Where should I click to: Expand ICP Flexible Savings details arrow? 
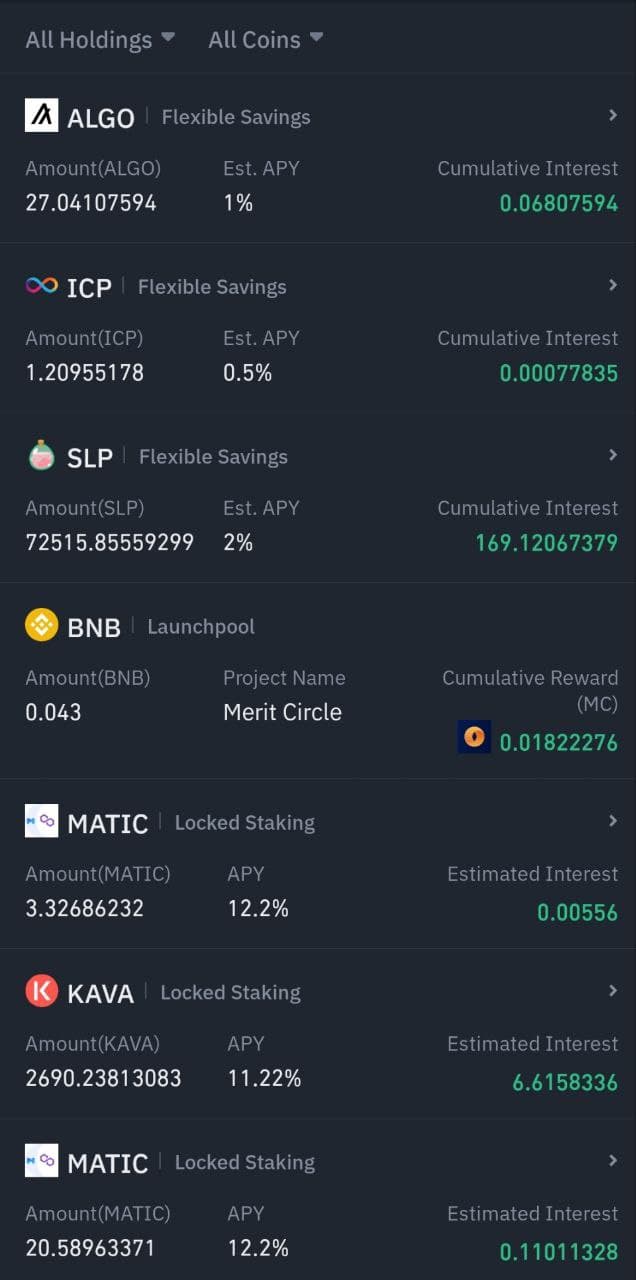(x=613, y=286)
